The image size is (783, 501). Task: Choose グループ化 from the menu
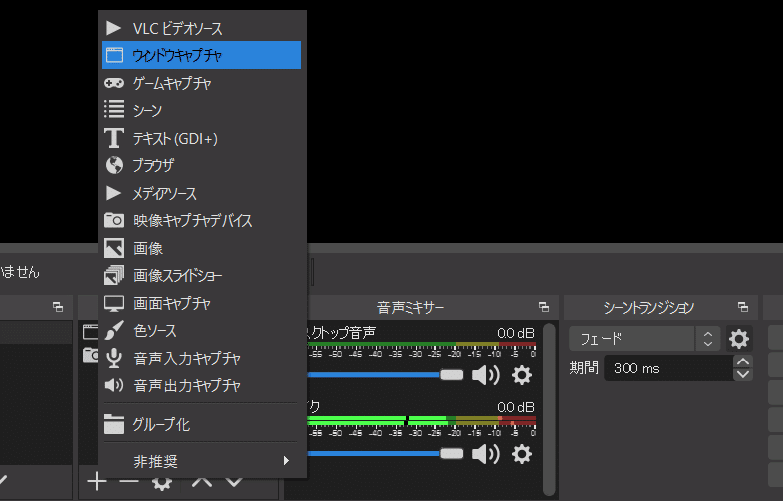pyautogui.click(x=201, y=424)
